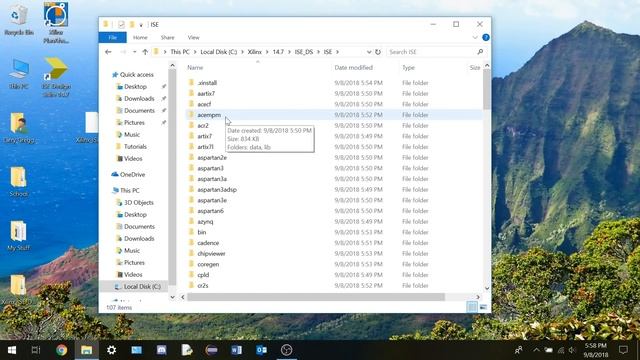This screenshot has height=360, width=640.
Task: Refresh the ISE folder view
Action: click(x=378, y=52)
